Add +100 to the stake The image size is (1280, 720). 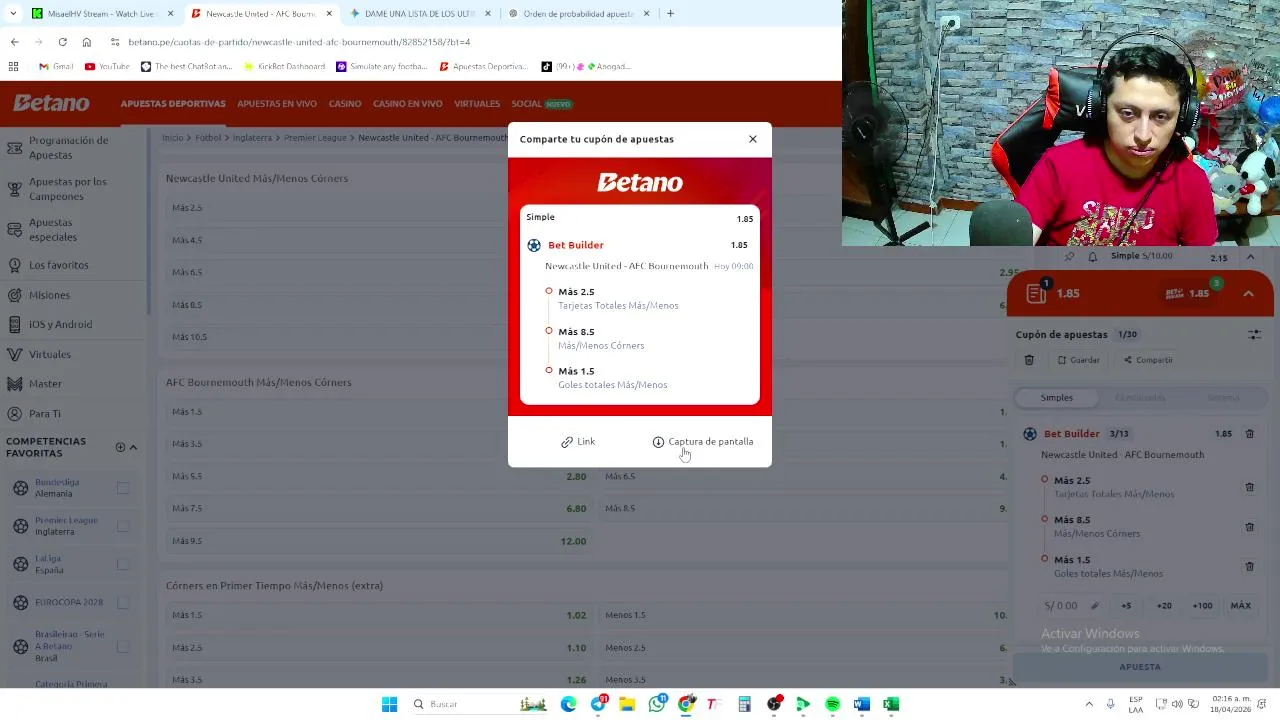tap(1202, 606)
